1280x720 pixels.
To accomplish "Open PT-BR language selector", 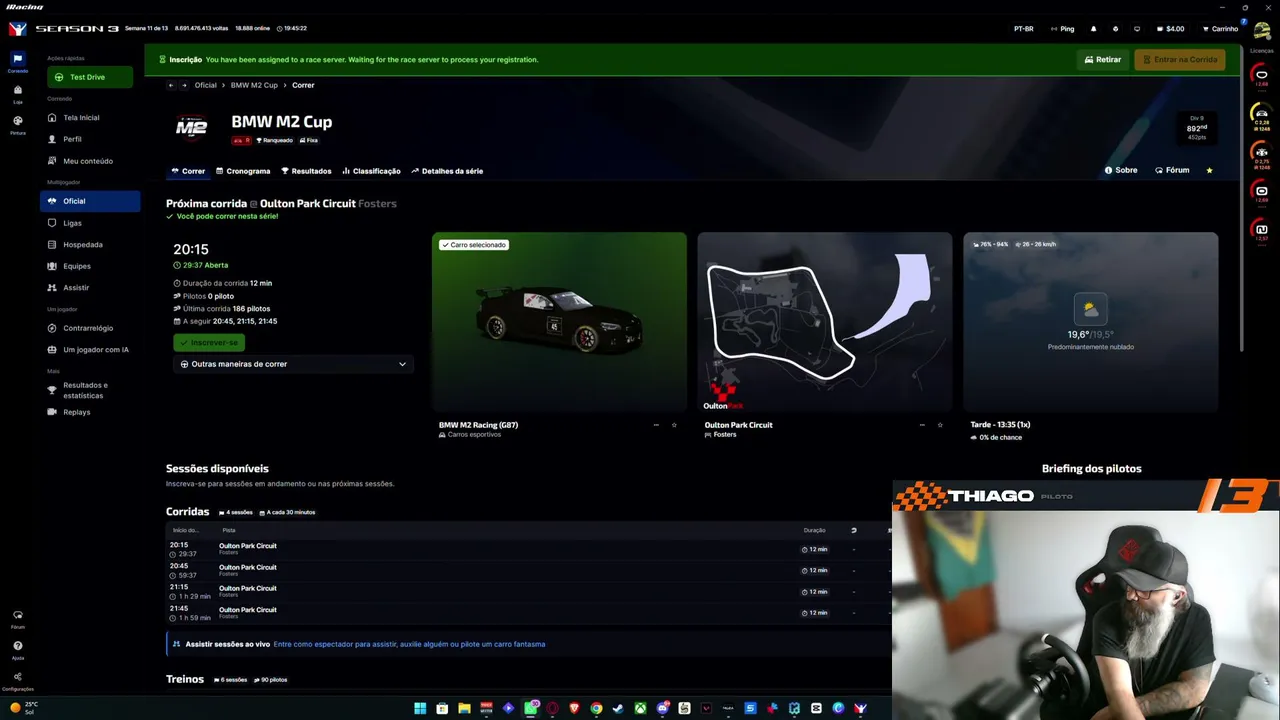I will 1023,29.
